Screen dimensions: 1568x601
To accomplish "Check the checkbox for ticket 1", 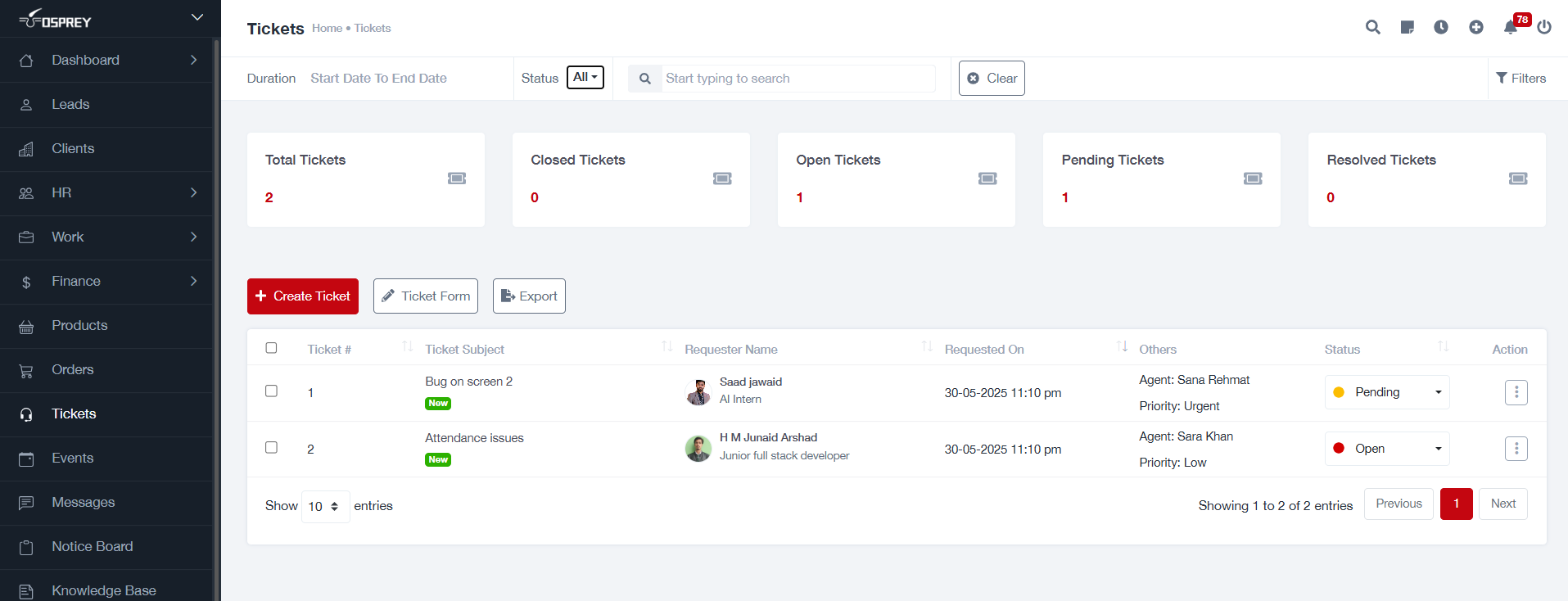I will (271, 391).
